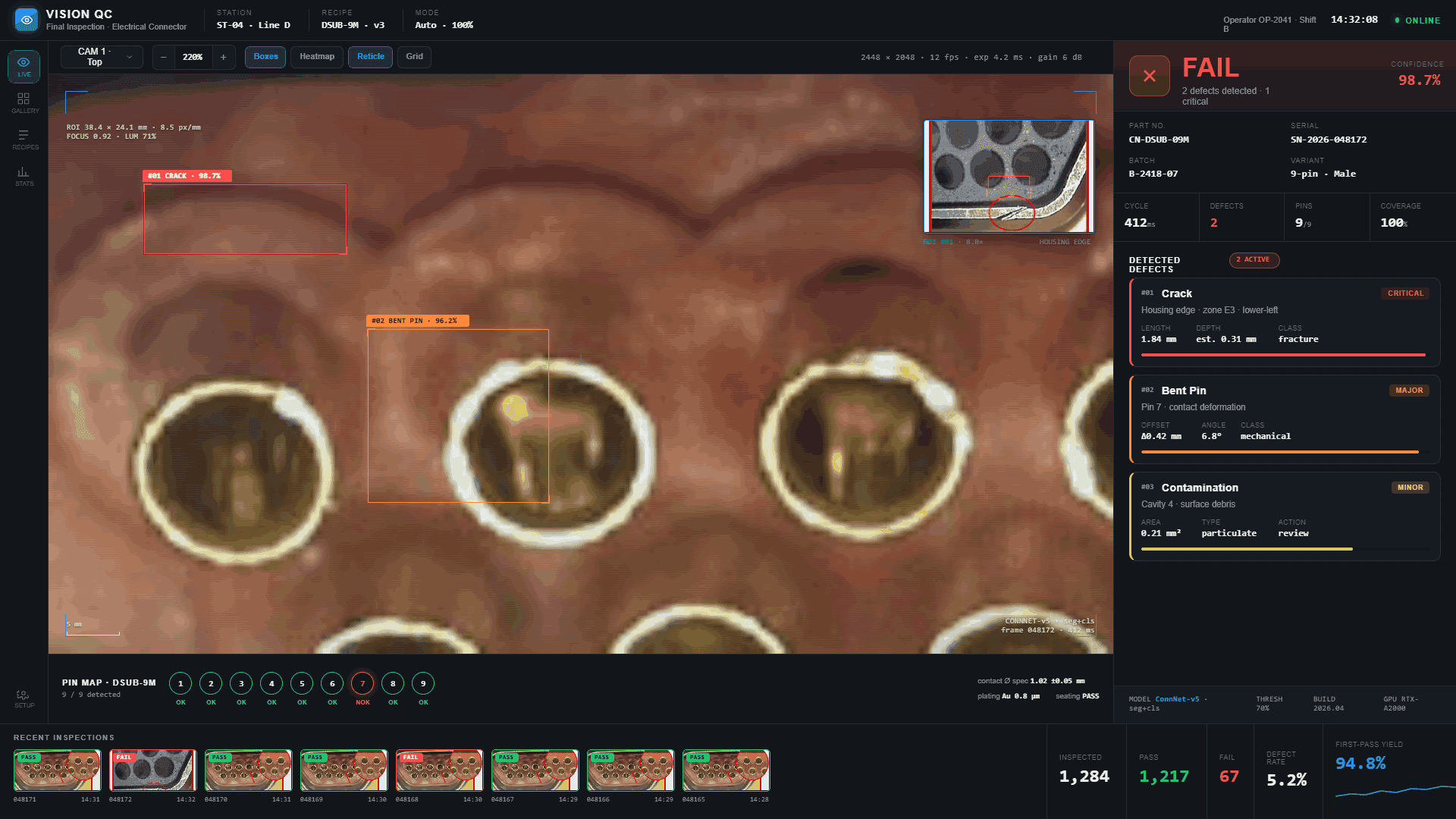
Task: Click the defect rate 5.2% value
Action: [x=1286, y=780]
